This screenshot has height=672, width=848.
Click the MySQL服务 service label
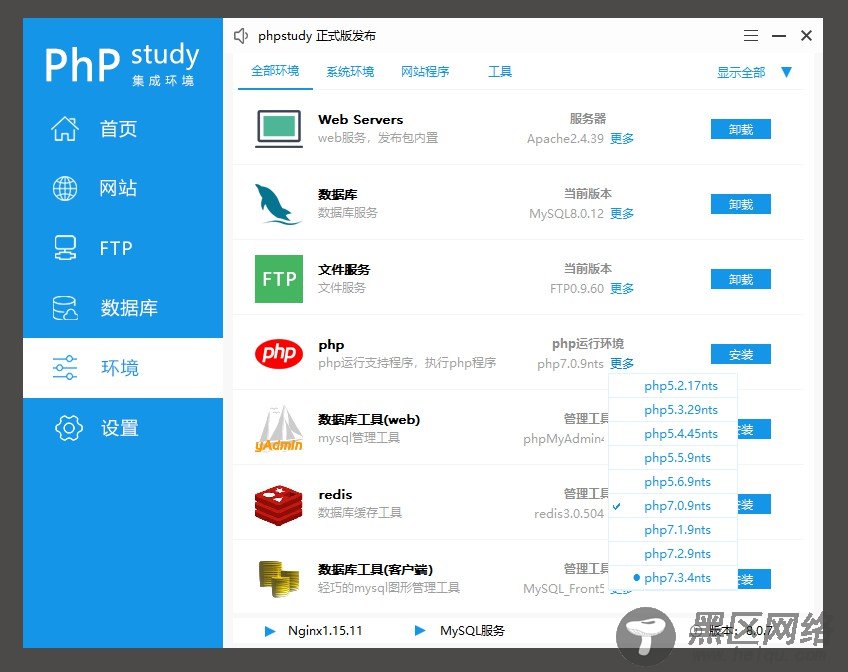pos(472,631)
